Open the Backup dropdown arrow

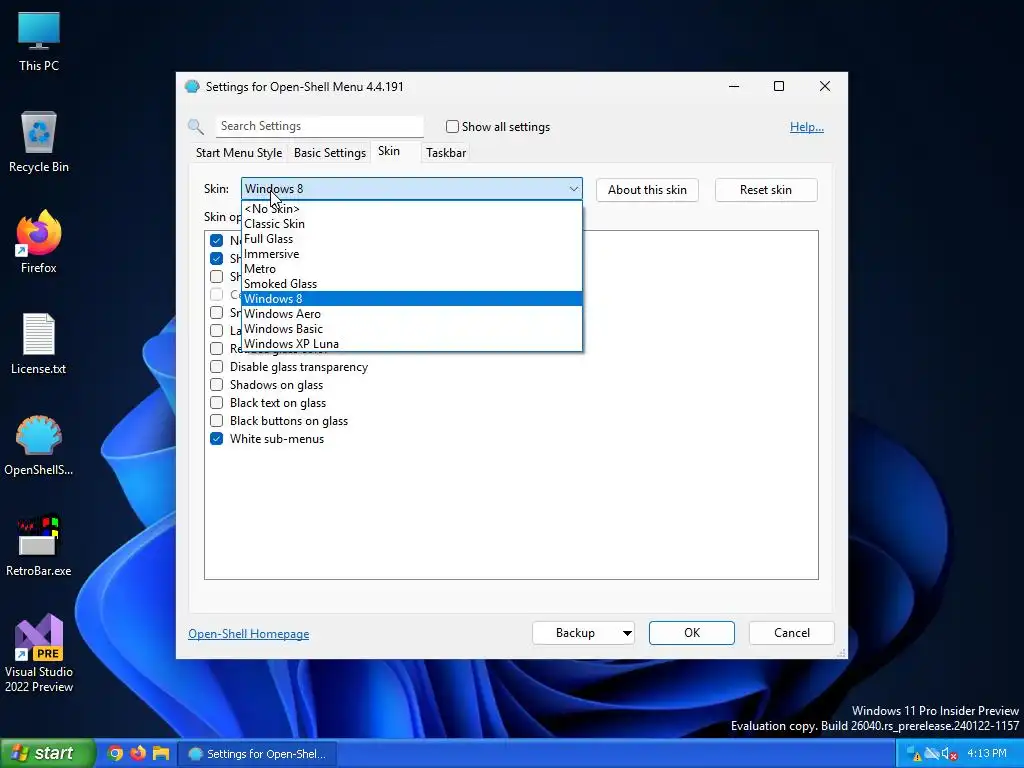(x=626, y=633)
